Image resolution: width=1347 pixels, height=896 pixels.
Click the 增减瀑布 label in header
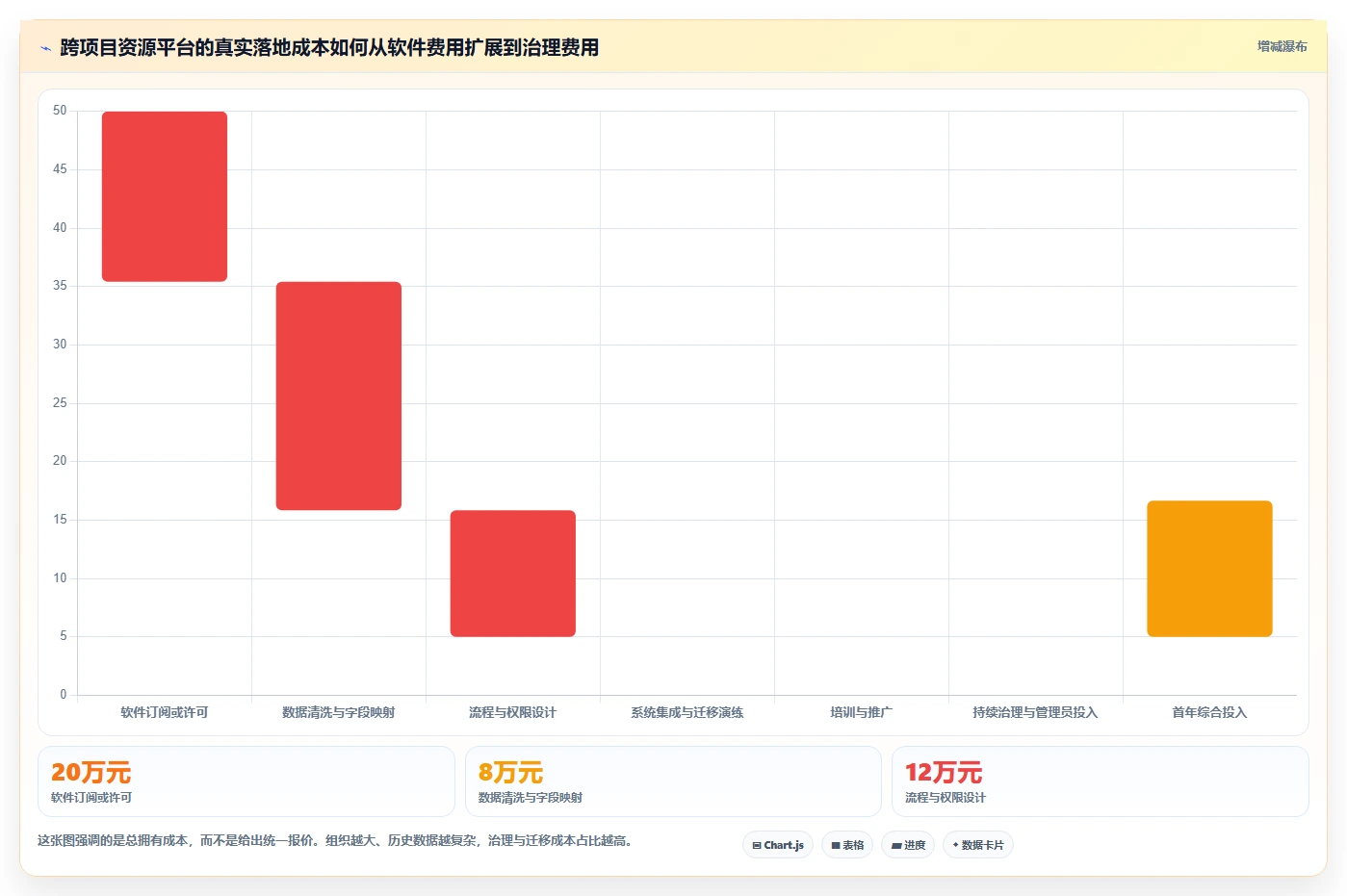(x=1282, y=46)
